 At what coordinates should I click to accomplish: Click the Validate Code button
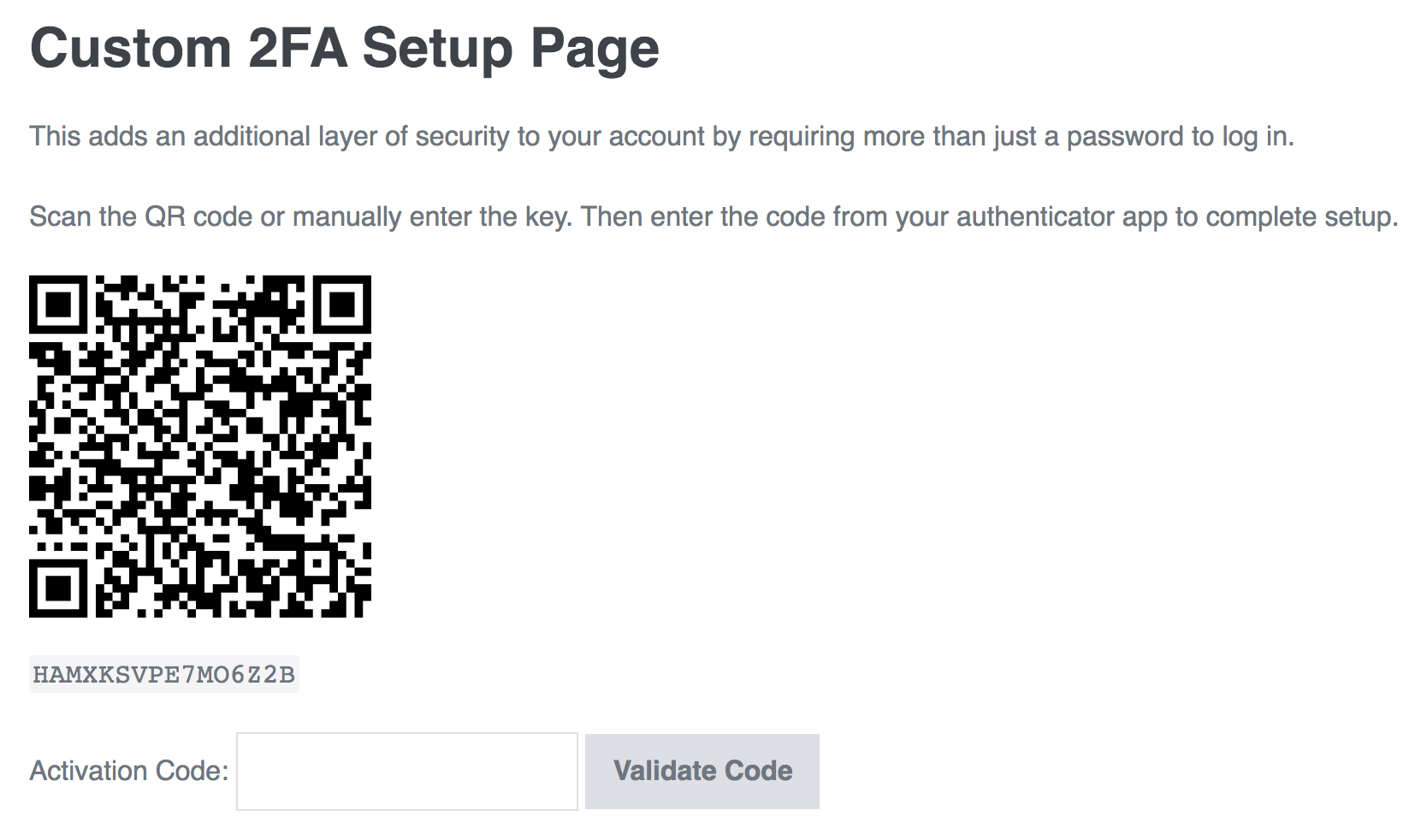click(x=702, y=771)
